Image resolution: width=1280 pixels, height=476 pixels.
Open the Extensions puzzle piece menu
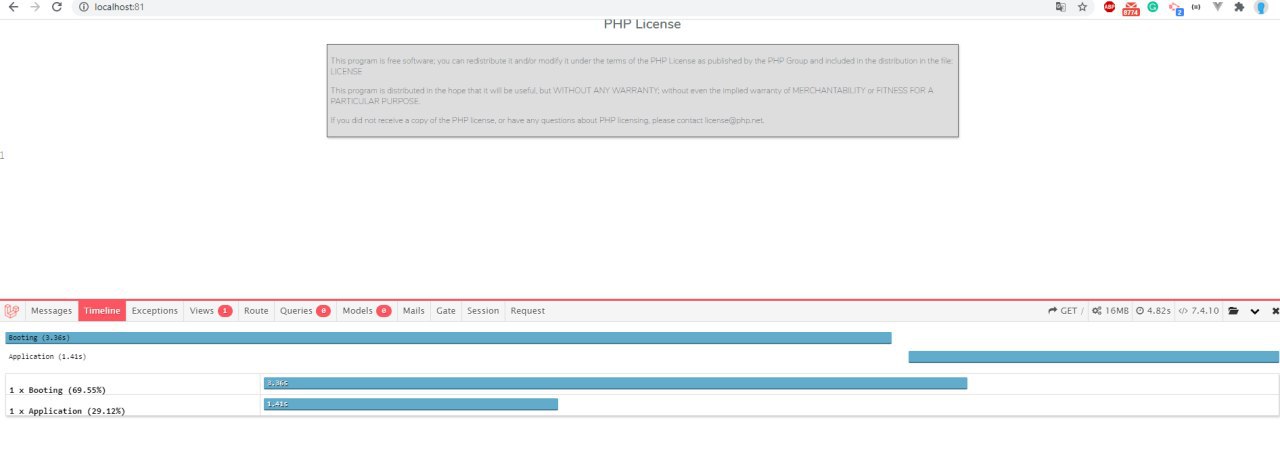pyautogui.click(x=1239, y=7)
